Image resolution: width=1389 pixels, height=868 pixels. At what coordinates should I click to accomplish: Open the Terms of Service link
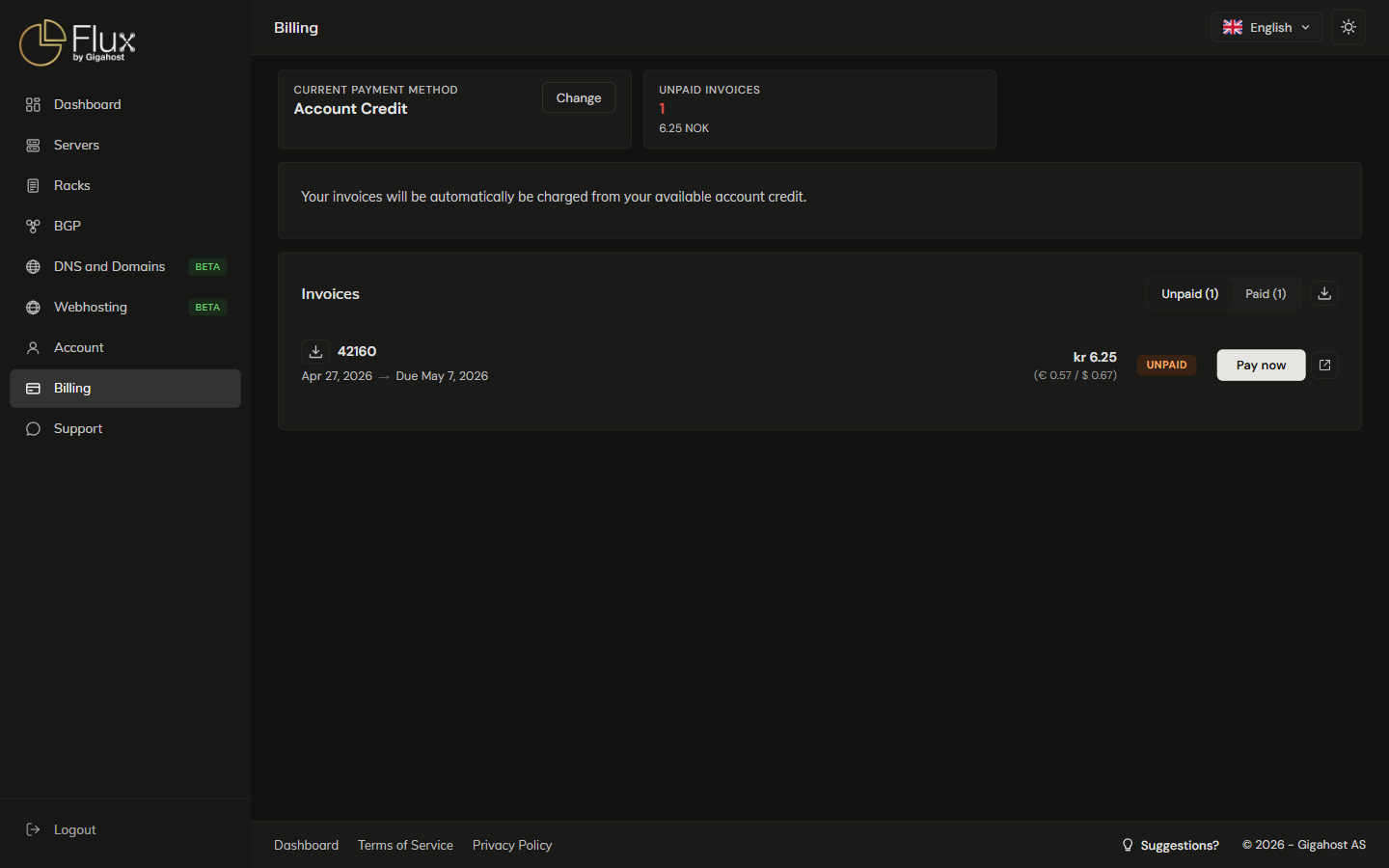pyautogui.click(x=405, y=845)
